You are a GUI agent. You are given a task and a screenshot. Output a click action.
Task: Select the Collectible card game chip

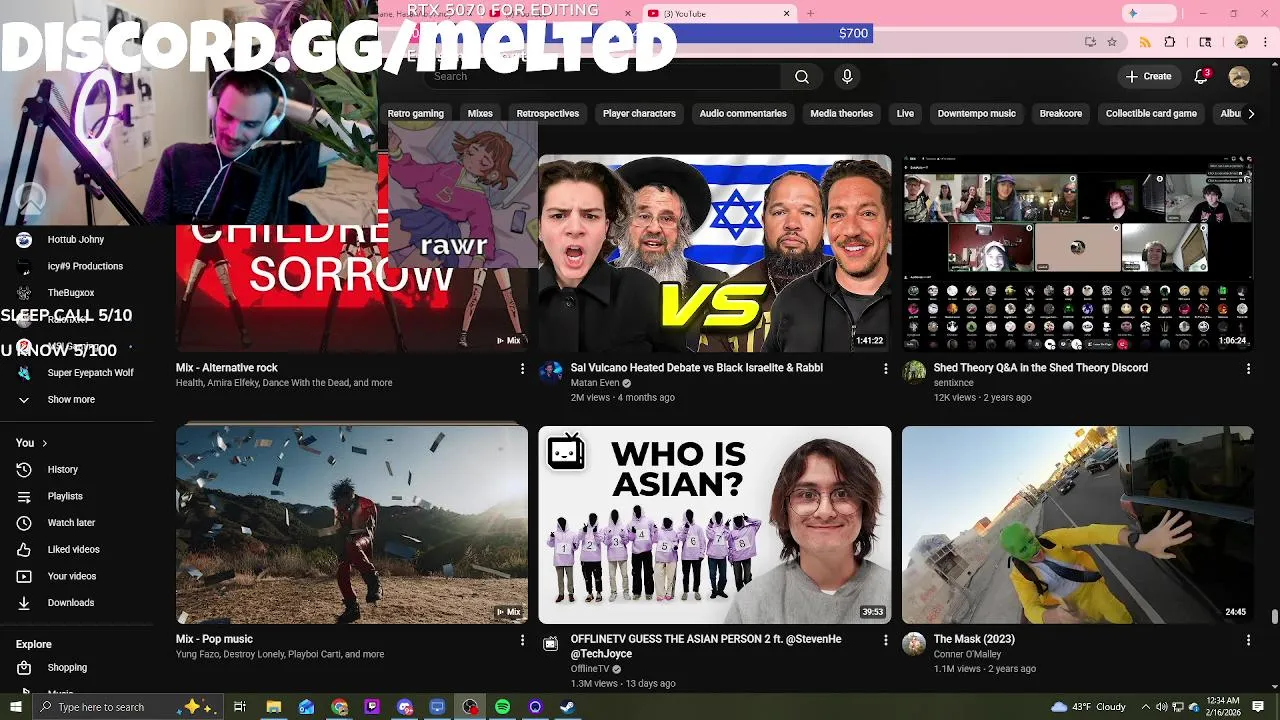pyautogui.click(x=1151, y=113)
